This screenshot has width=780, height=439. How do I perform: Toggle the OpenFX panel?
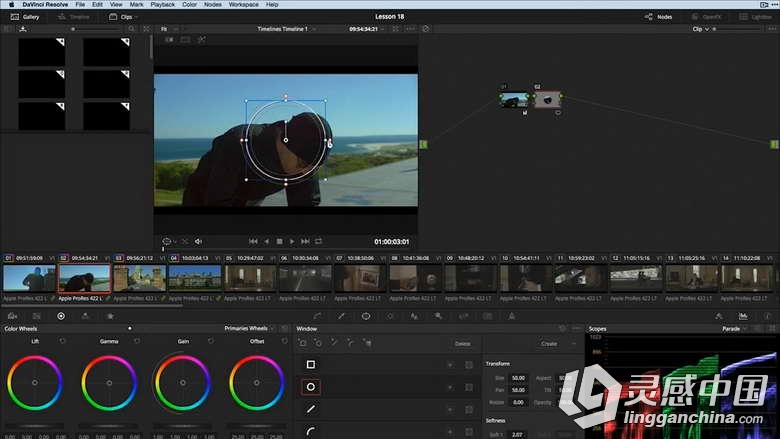706,17
